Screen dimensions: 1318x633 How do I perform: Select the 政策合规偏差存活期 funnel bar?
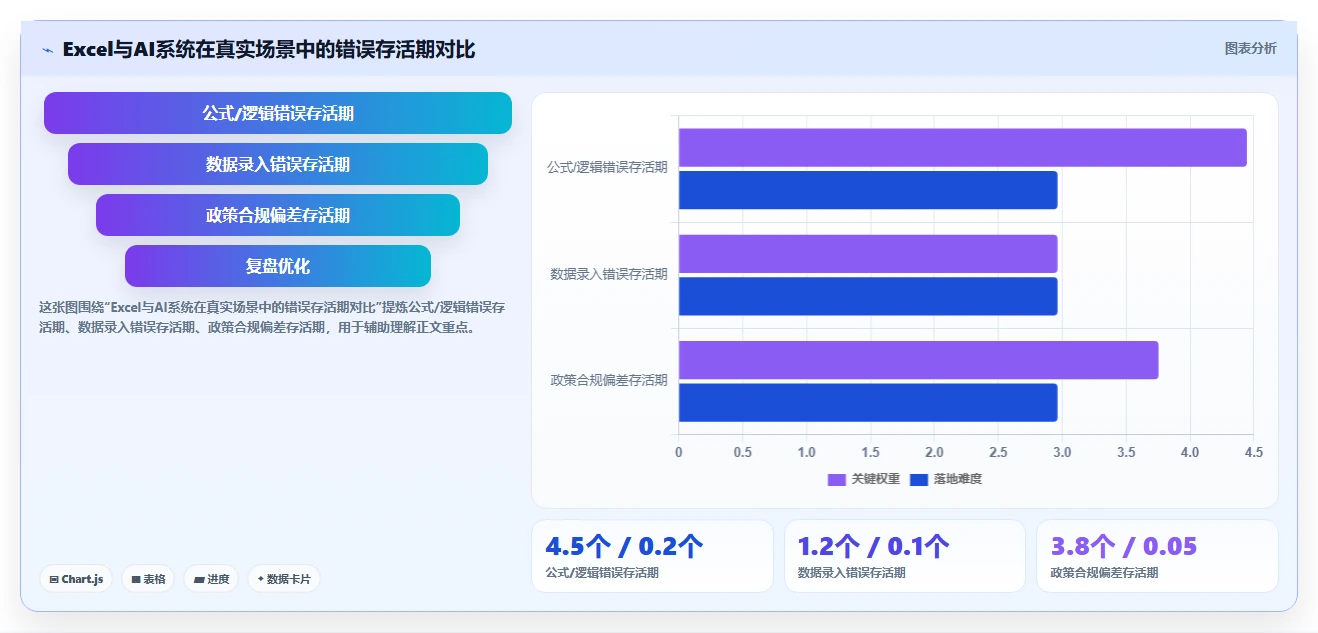click(x=278, y=215)
